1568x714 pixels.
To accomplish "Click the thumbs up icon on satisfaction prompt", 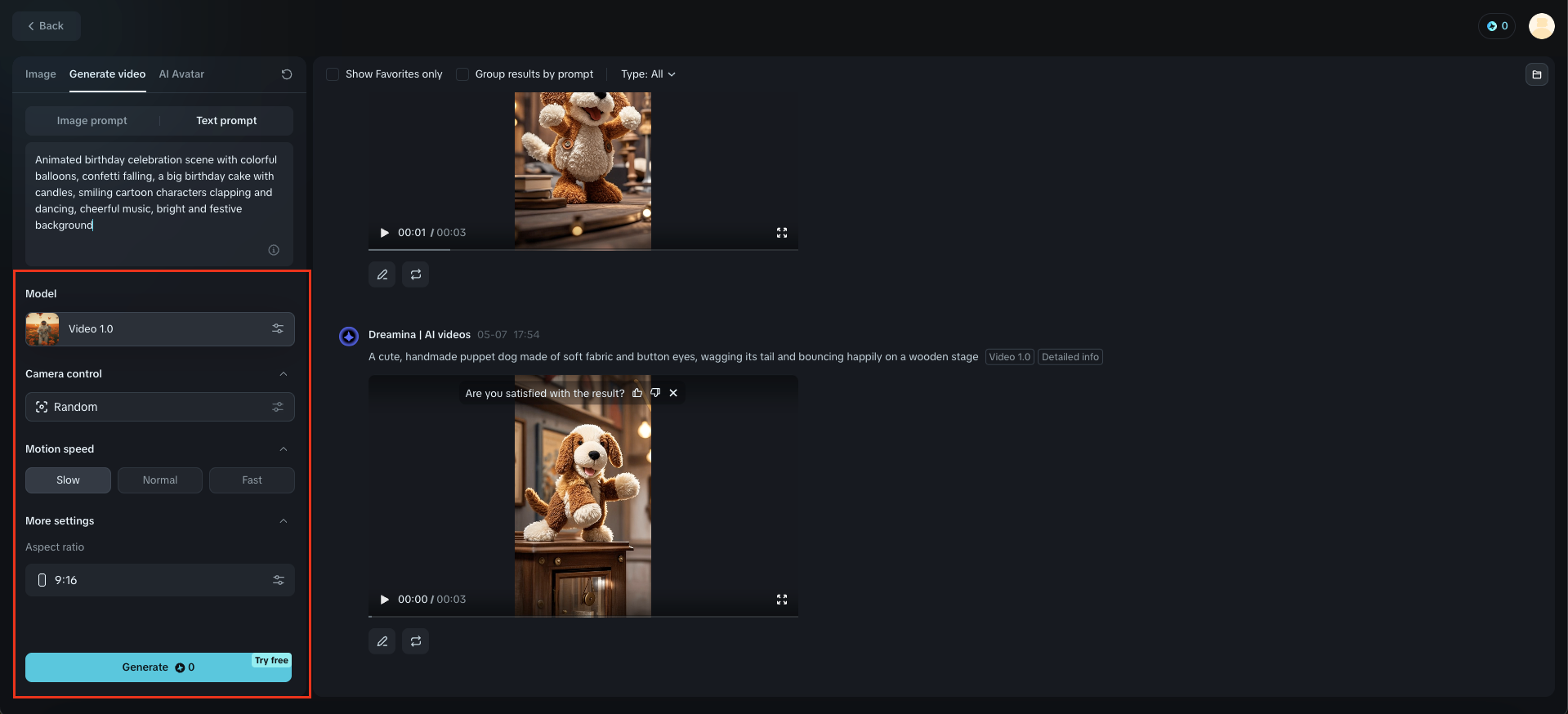I will coord(637,393).
